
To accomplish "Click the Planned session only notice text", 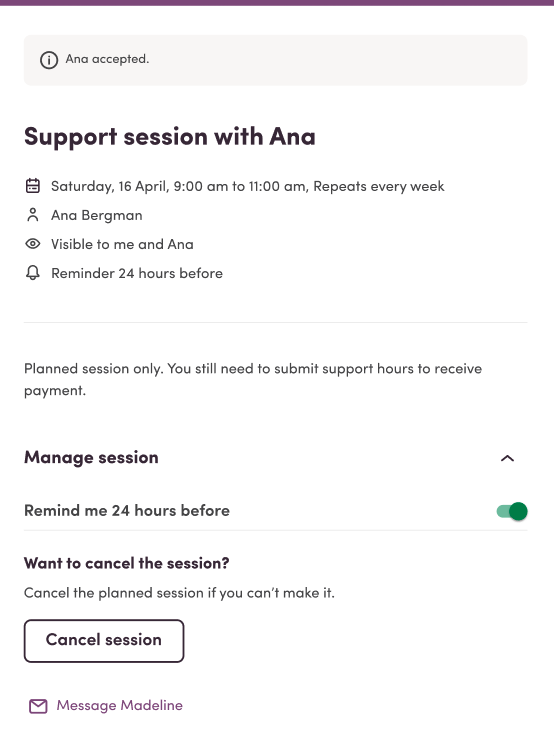I will pyautogui.click(x=253, y=379).
